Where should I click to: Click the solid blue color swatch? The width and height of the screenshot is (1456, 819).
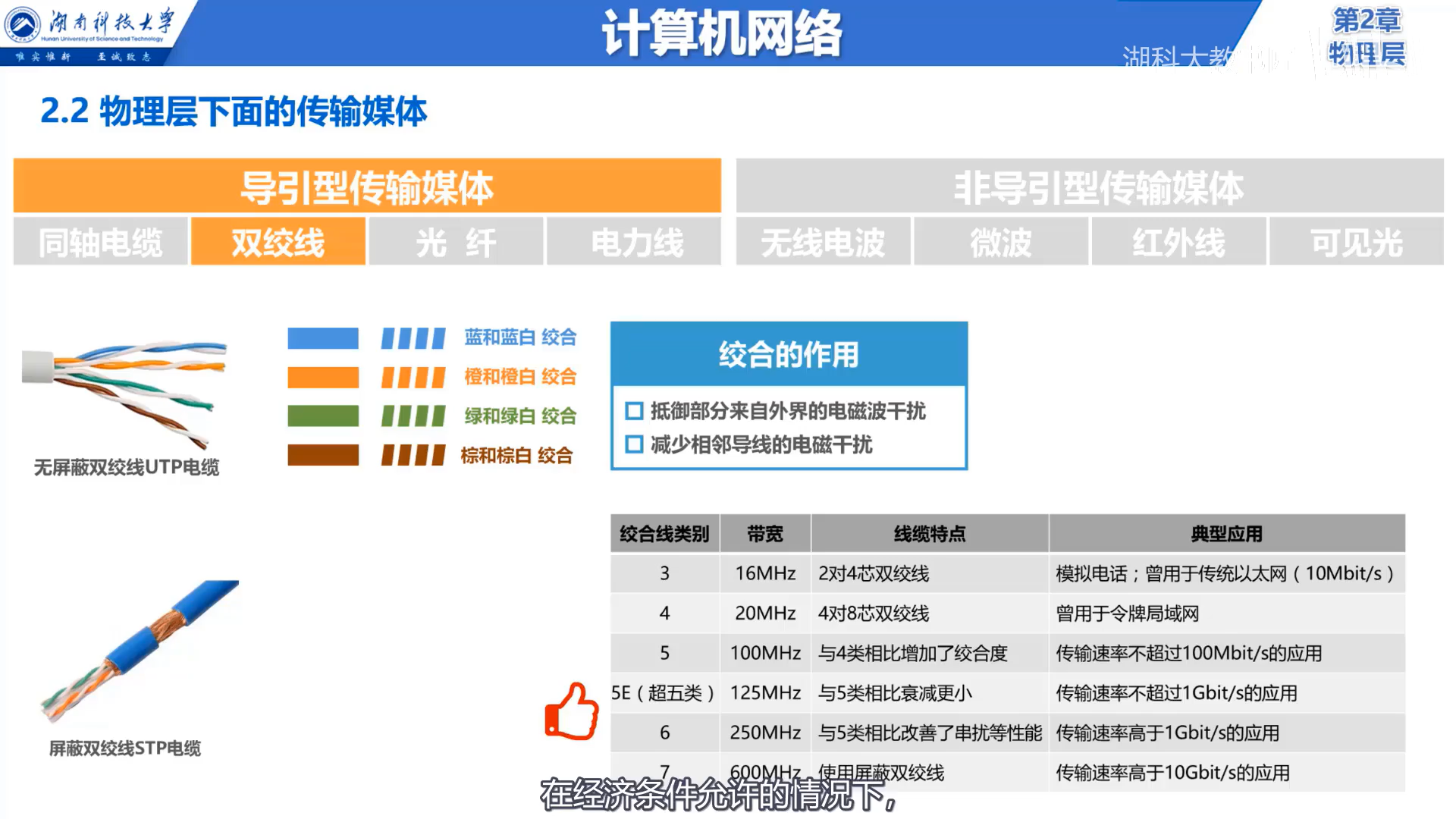pyautogui.click(x=323, y=337)
